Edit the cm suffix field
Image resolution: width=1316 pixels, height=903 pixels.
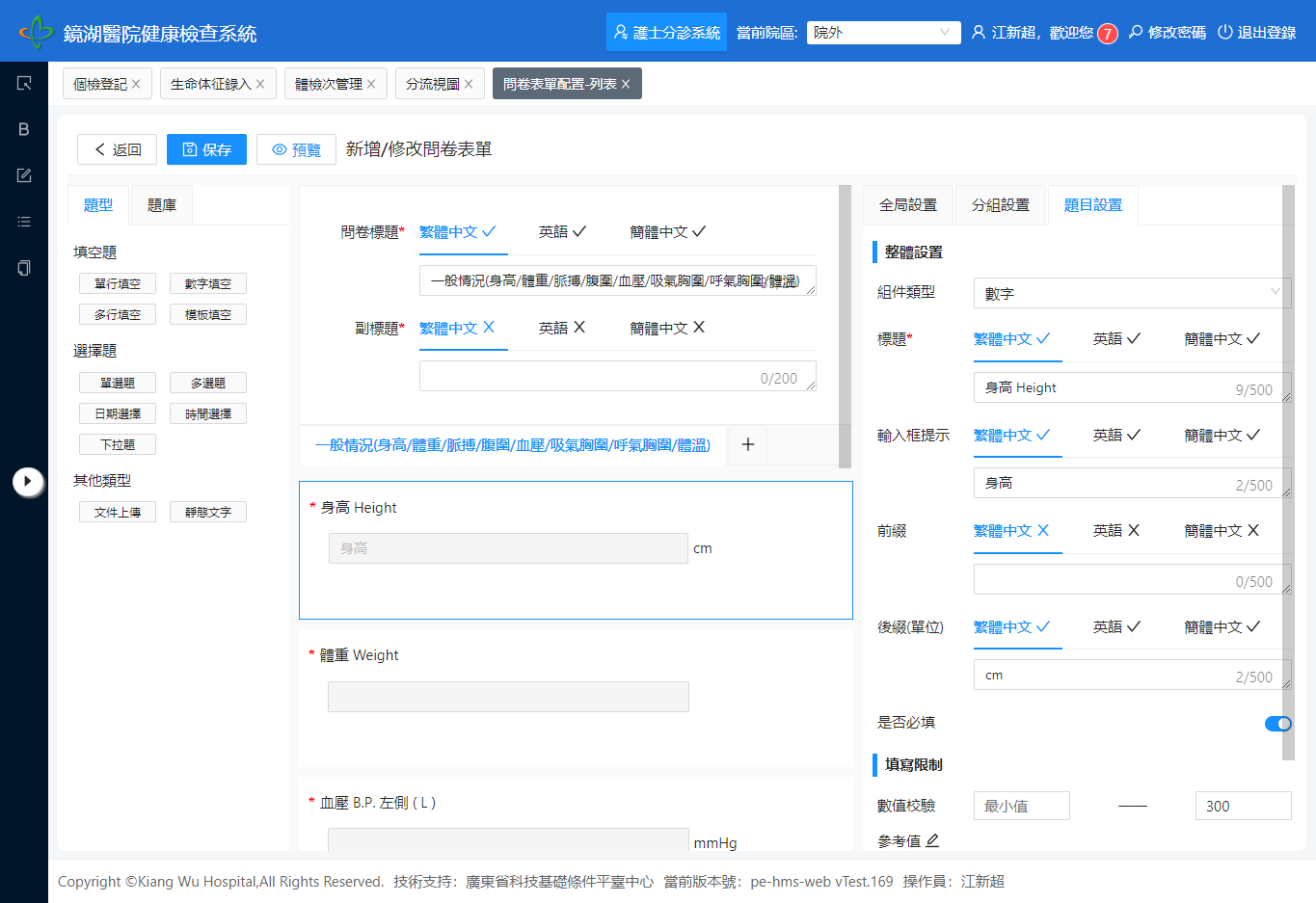[1132, 675]
